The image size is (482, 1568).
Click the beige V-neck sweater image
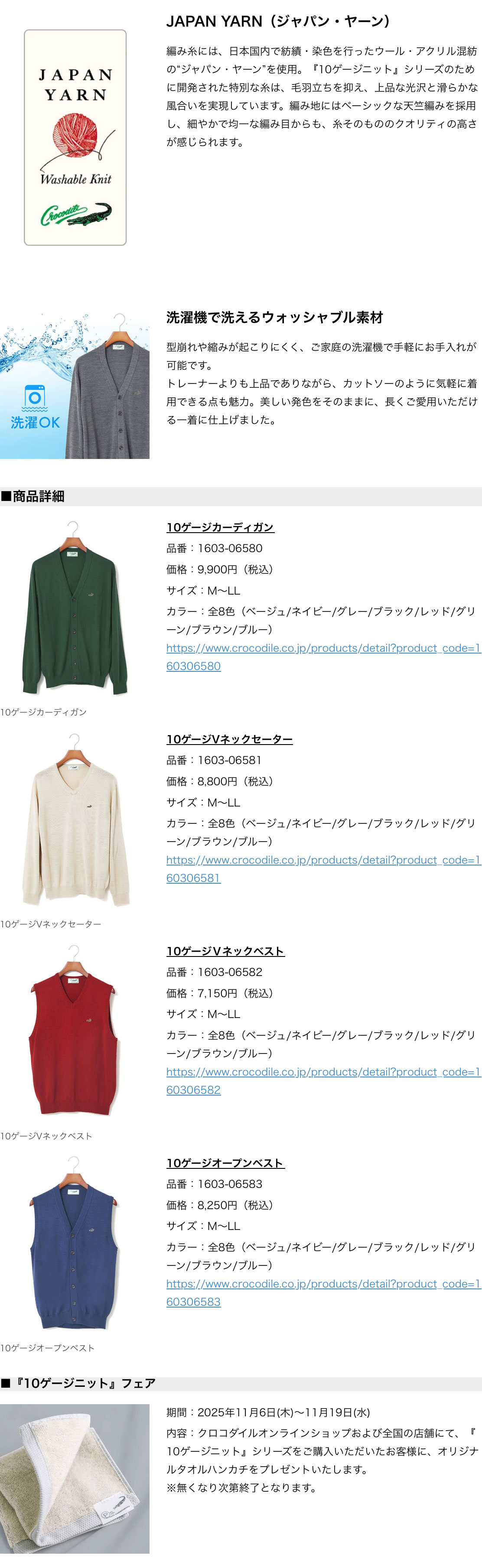(x=74, y=819)
